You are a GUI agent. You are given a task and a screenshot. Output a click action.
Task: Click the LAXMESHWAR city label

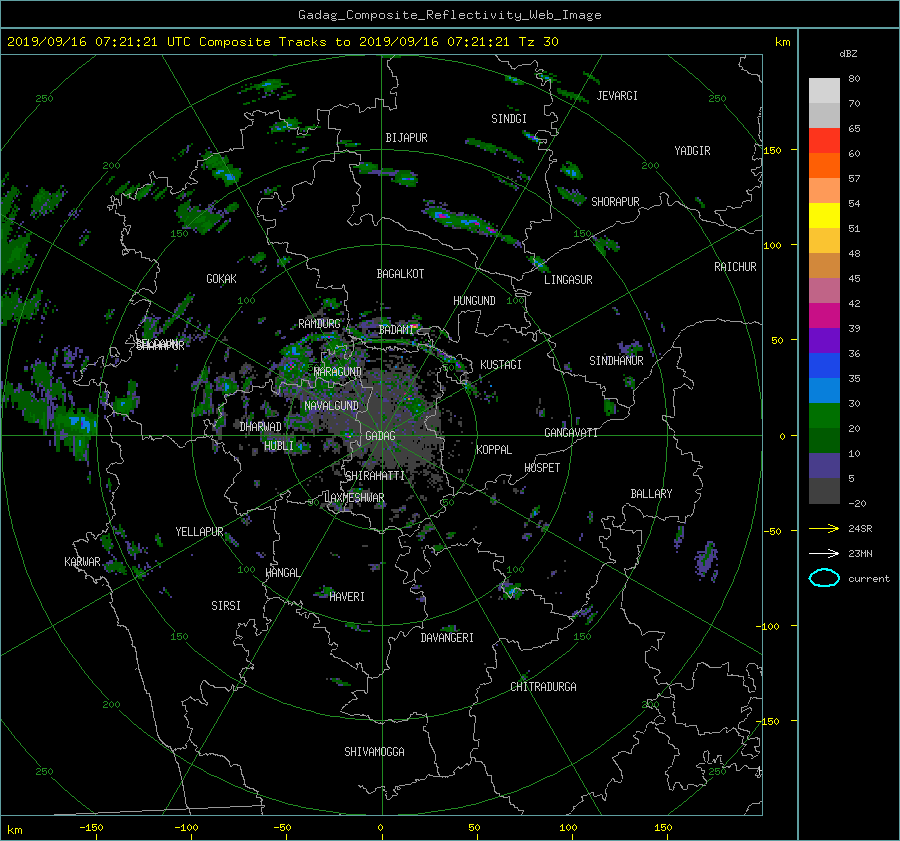[x=354, y=498]
